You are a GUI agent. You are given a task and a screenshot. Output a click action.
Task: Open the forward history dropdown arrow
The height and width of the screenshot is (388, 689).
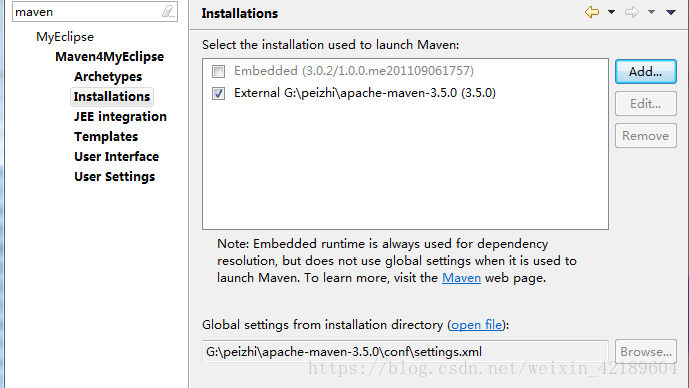[652, 12]
